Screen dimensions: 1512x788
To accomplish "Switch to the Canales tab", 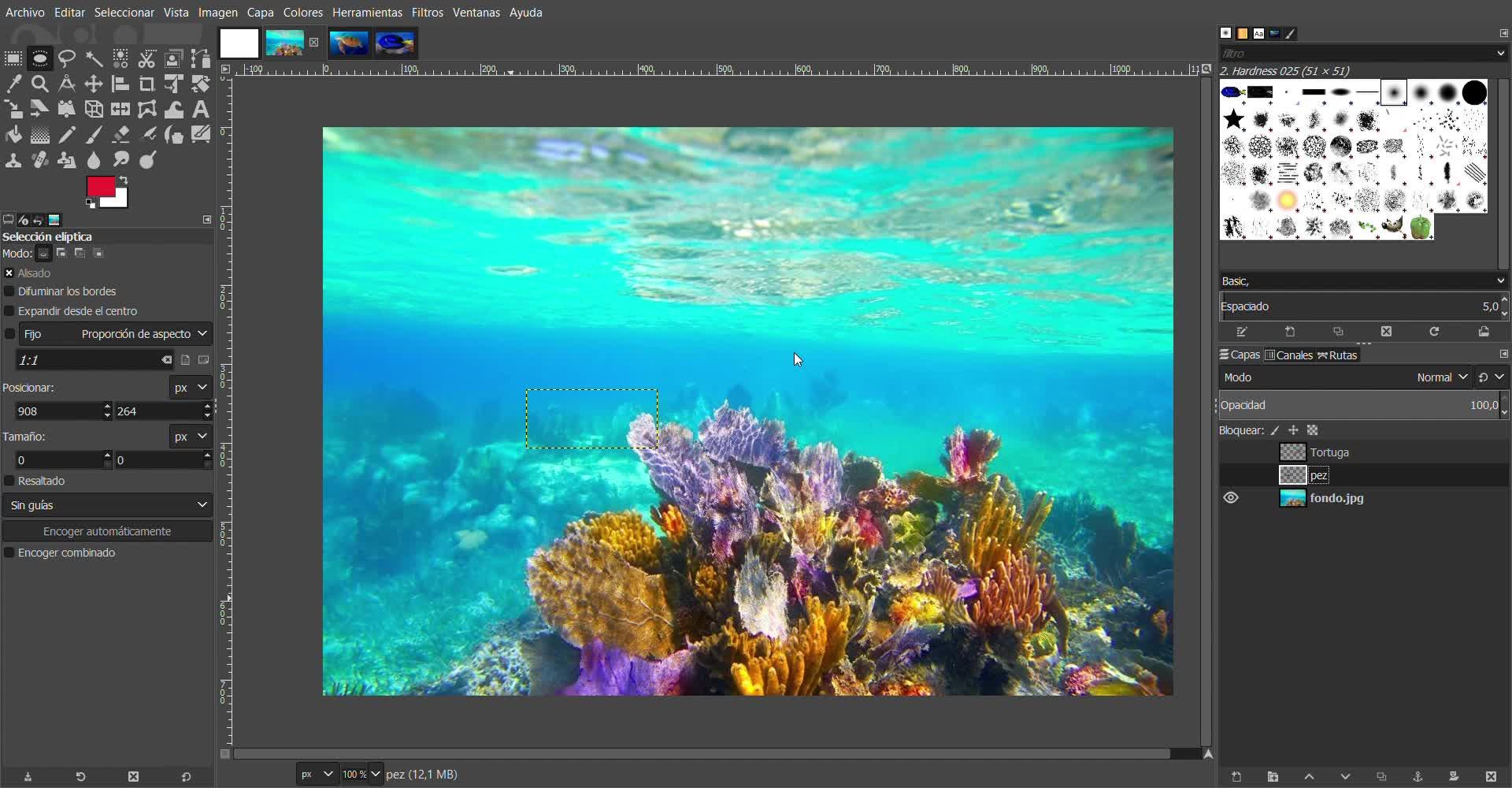I will click(x=1289, y=355).
